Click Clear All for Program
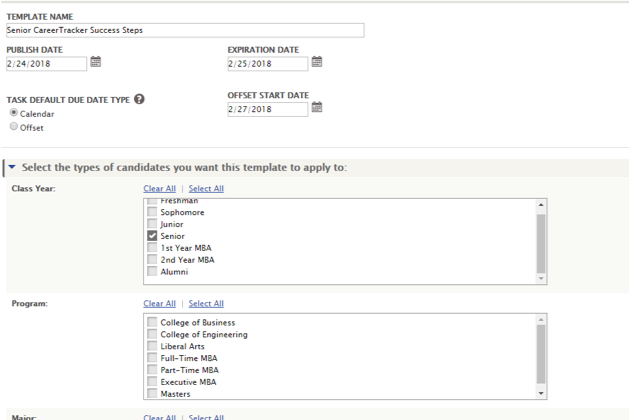The width and height of the screenshot is (629, 420). point(160,304)
